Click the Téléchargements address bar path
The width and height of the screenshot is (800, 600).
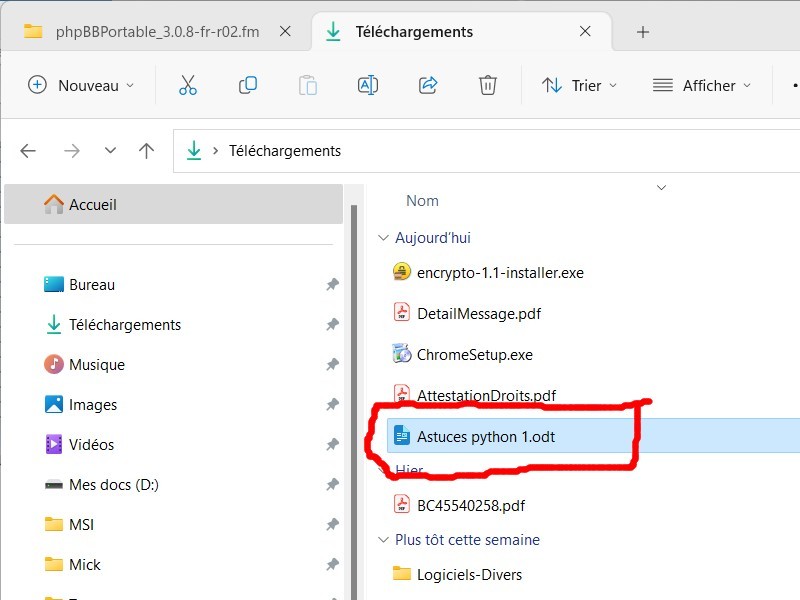(285, 151)
